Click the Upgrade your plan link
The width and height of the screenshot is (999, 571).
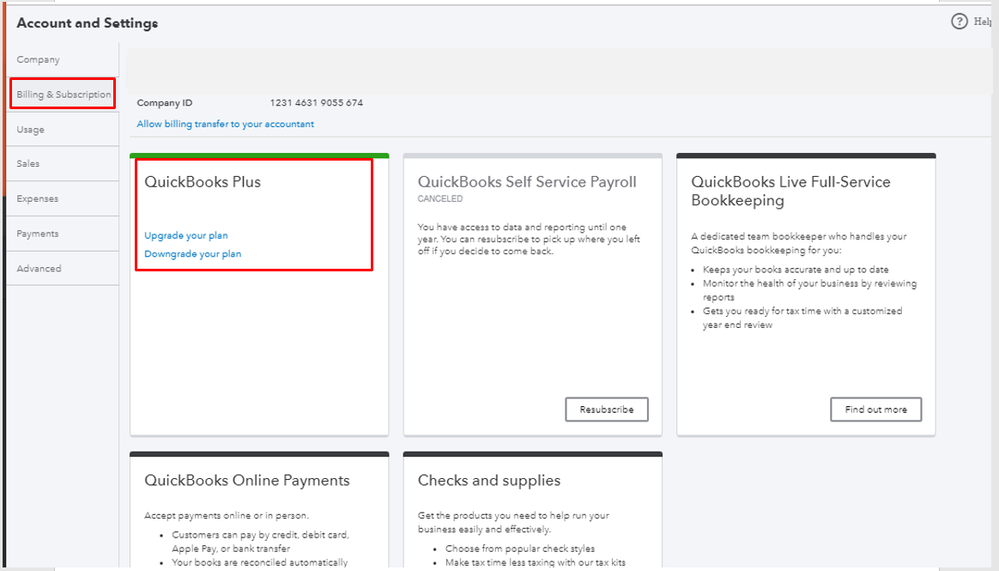point(186,235)
